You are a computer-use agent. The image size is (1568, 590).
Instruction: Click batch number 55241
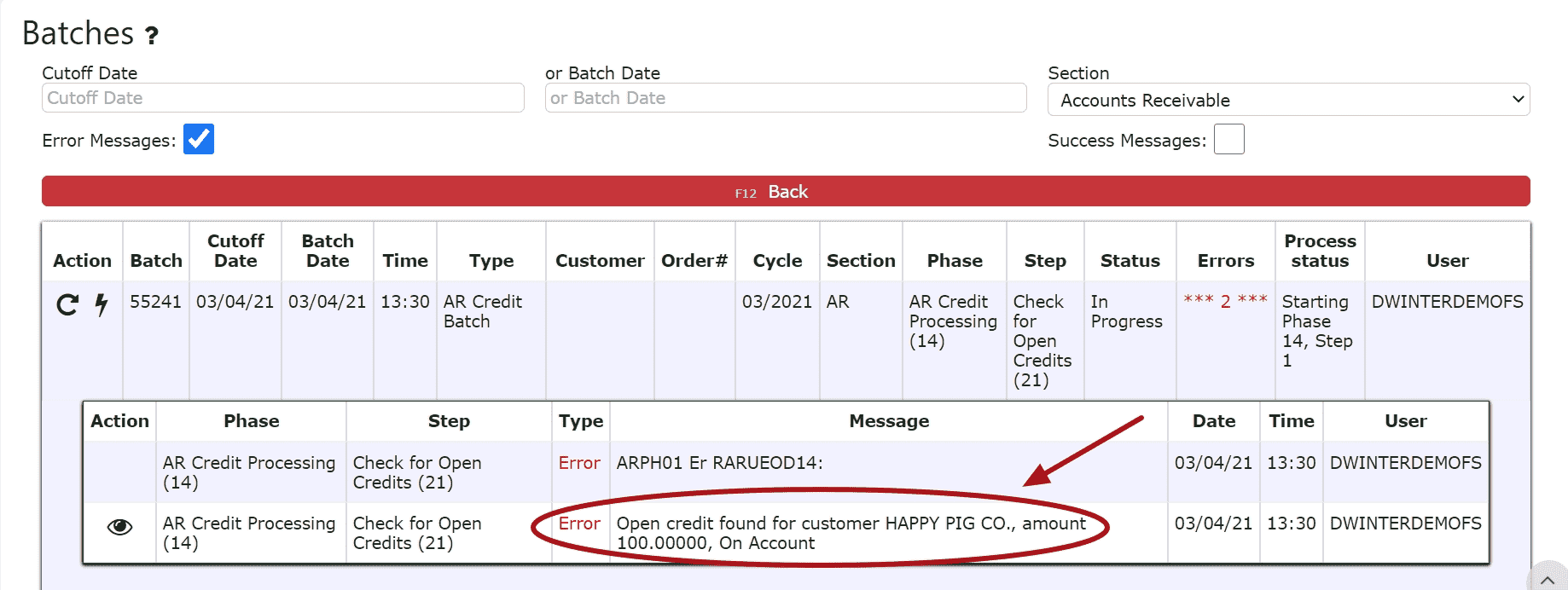(155, 302)
